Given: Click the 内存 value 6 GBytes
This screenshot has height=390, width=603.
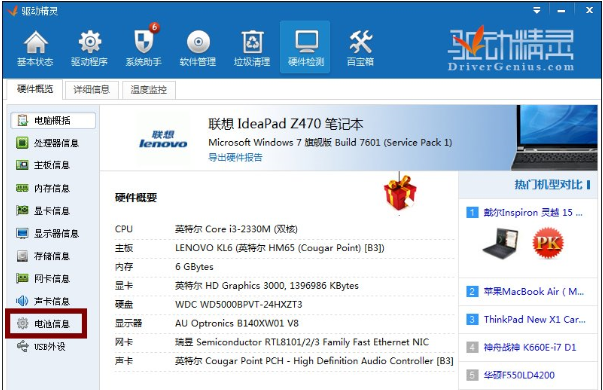Looking at the screenshot, I should pyautogui.click(x=194, y=267).
